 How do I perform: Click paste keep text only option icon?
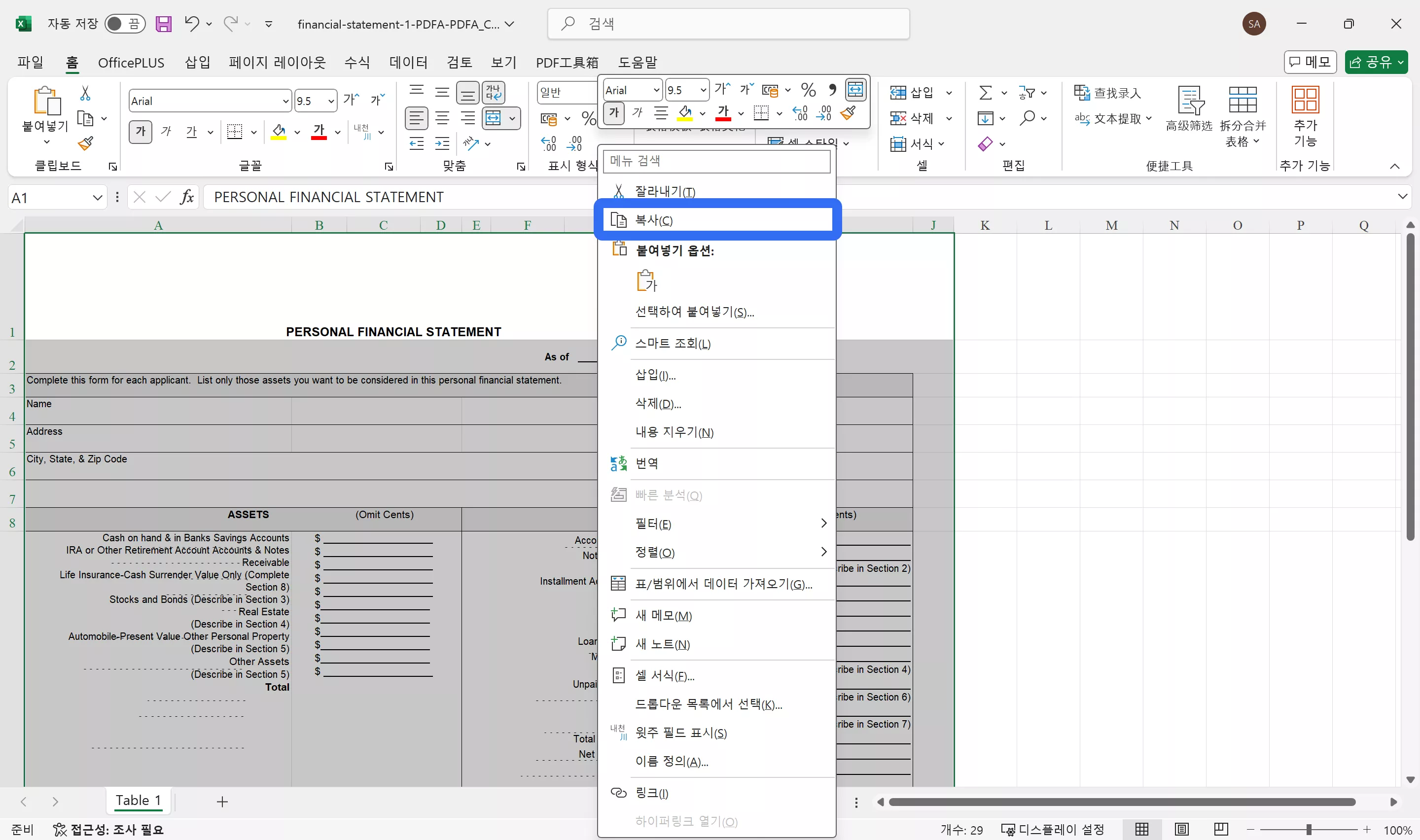(647, 281)
